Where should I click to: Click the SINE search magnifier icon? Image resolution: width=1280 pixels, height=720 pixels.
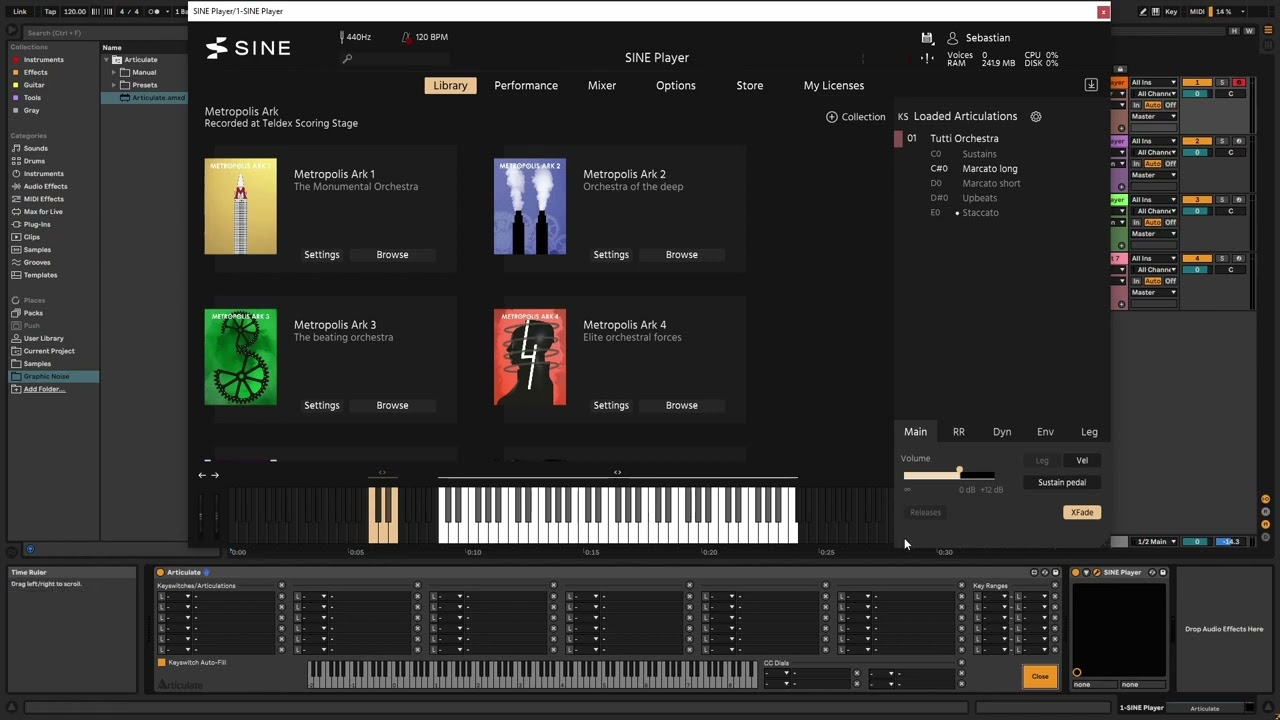[x=347, y=59]
